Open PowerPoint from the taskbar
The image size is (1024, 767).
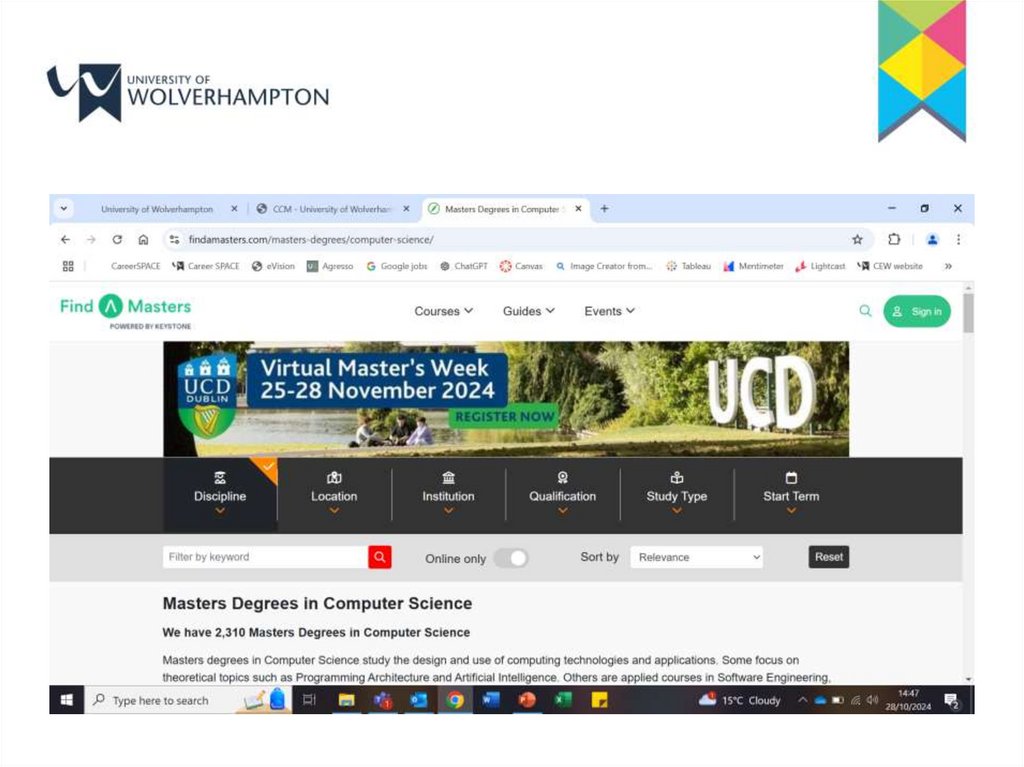(x=526, y=700)
